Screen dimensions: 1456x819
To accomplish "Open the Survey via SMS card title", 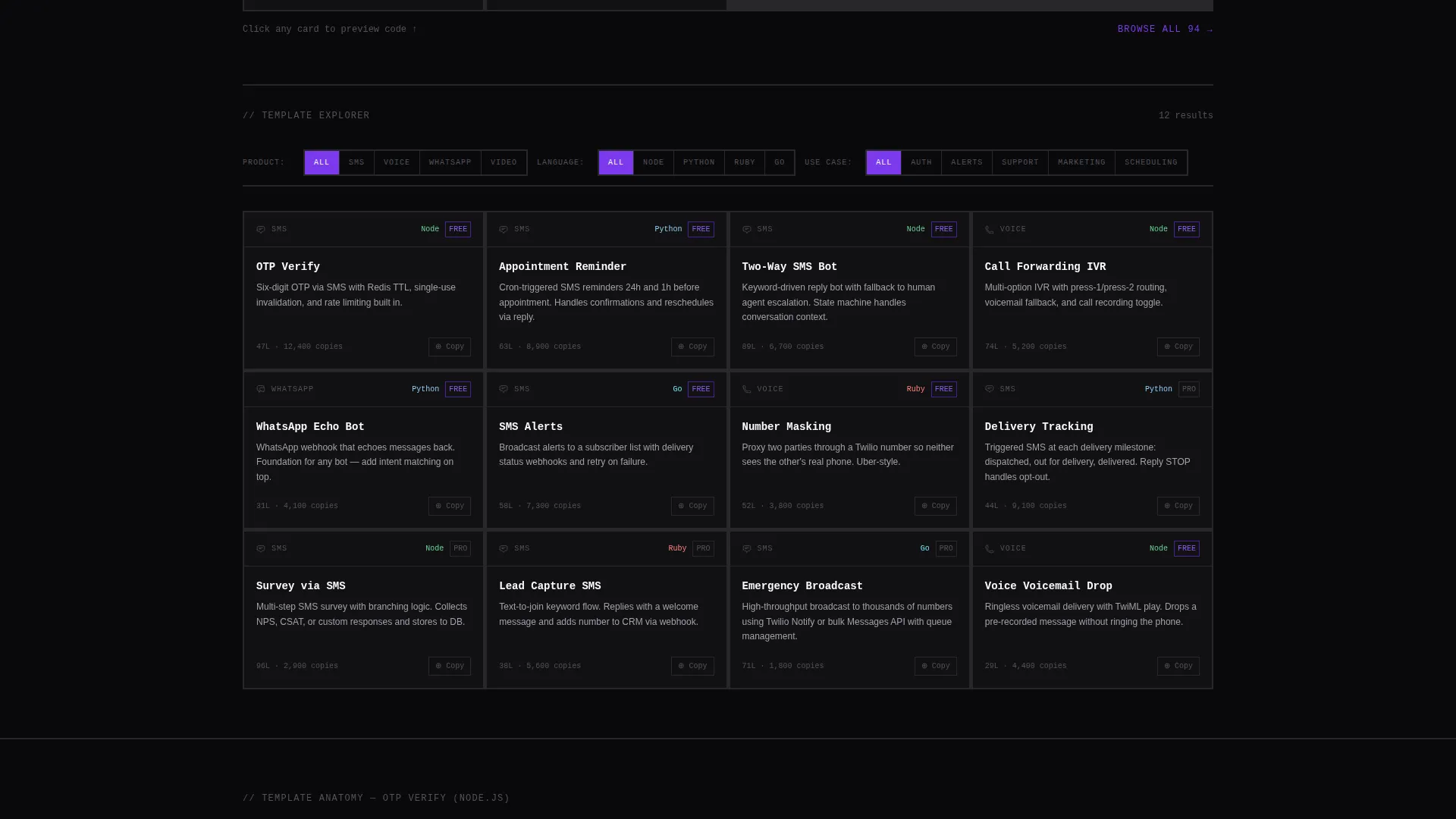I will coord(300,586).
